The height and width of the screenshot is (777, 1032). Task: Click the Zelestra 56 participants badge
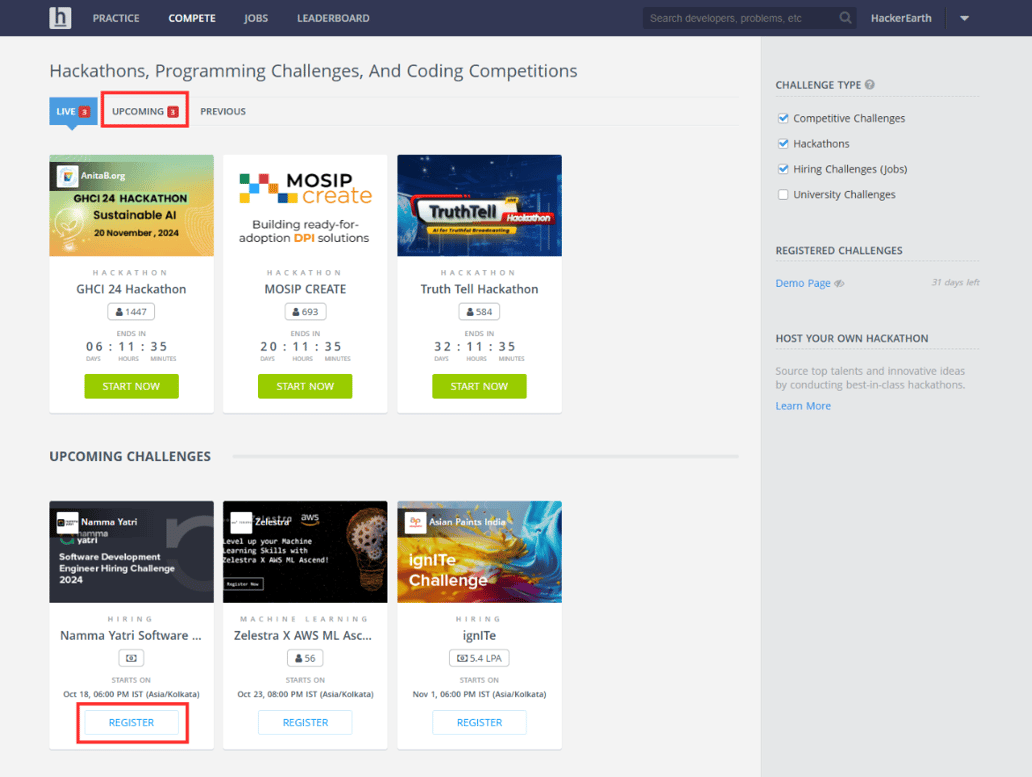pos(305,658)
